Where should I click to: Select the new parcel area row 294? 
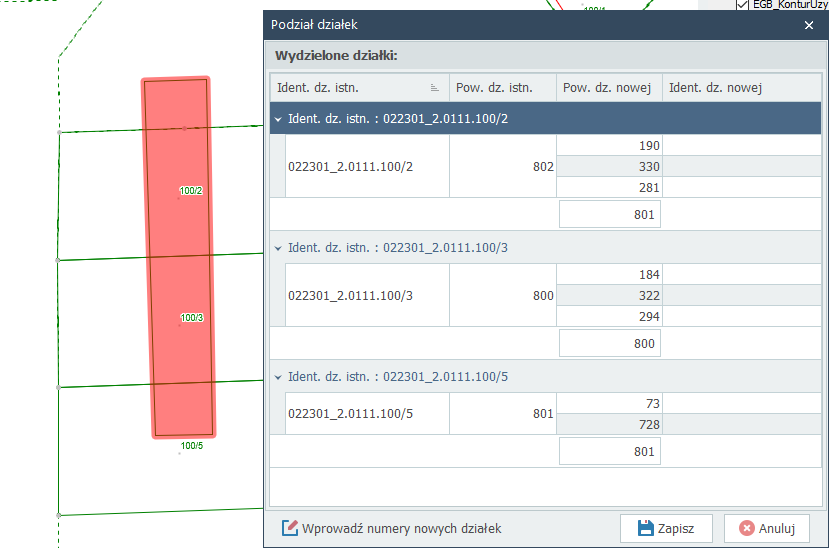pos(609,316)
